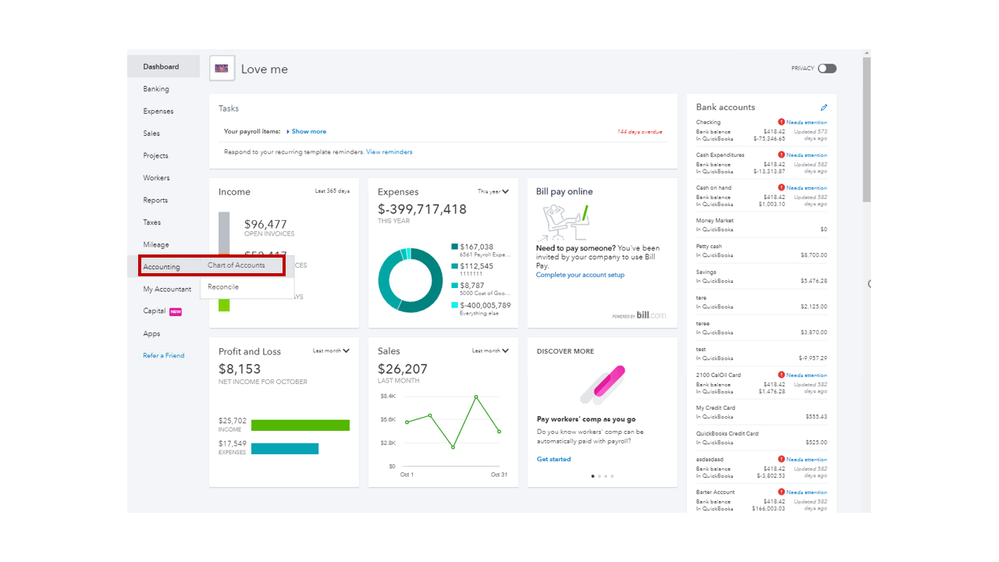Click the Bank accounts edit pencil icon

click(824, 107)
